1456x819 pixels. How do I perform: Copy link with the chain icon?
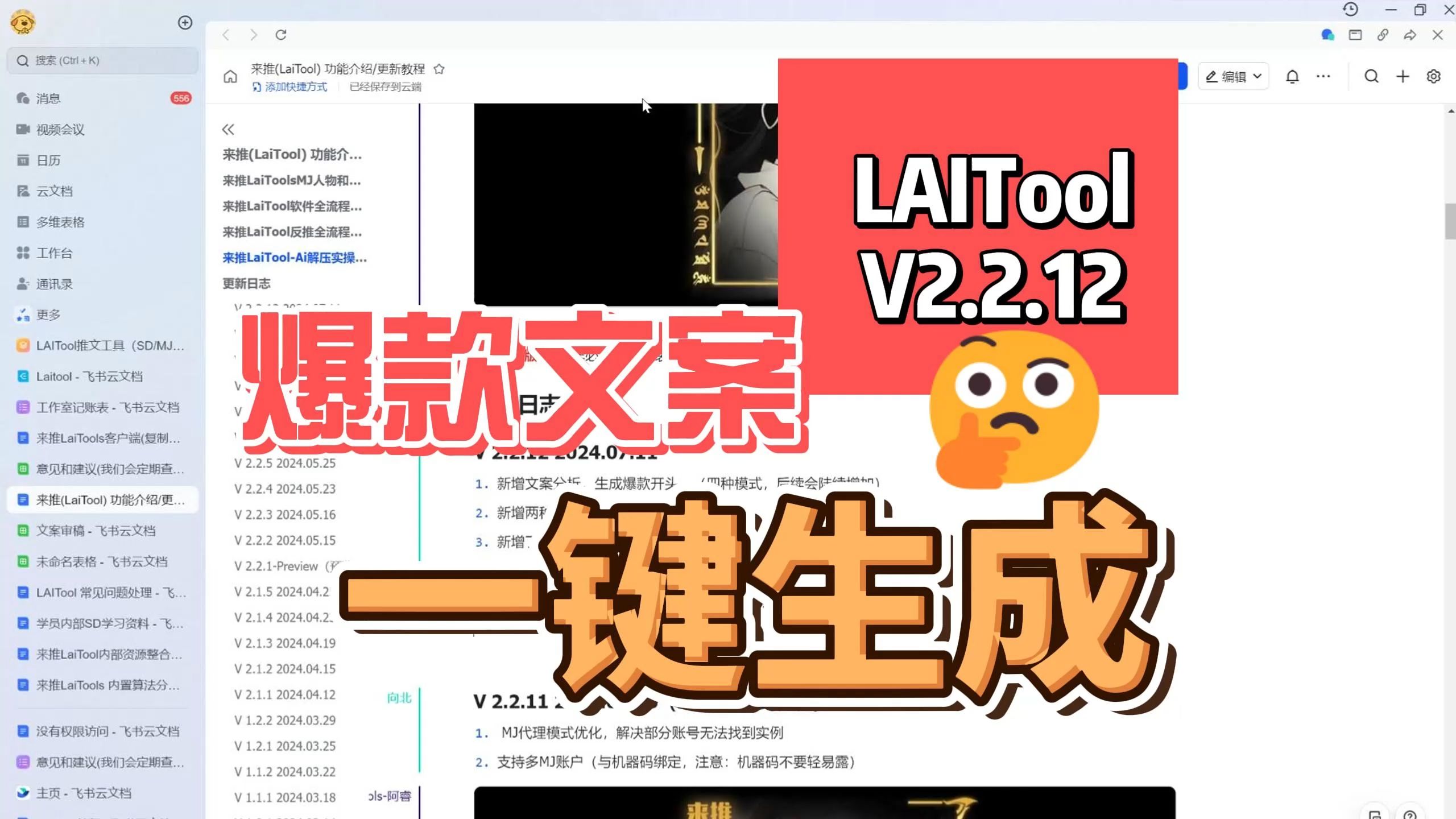1383,35
